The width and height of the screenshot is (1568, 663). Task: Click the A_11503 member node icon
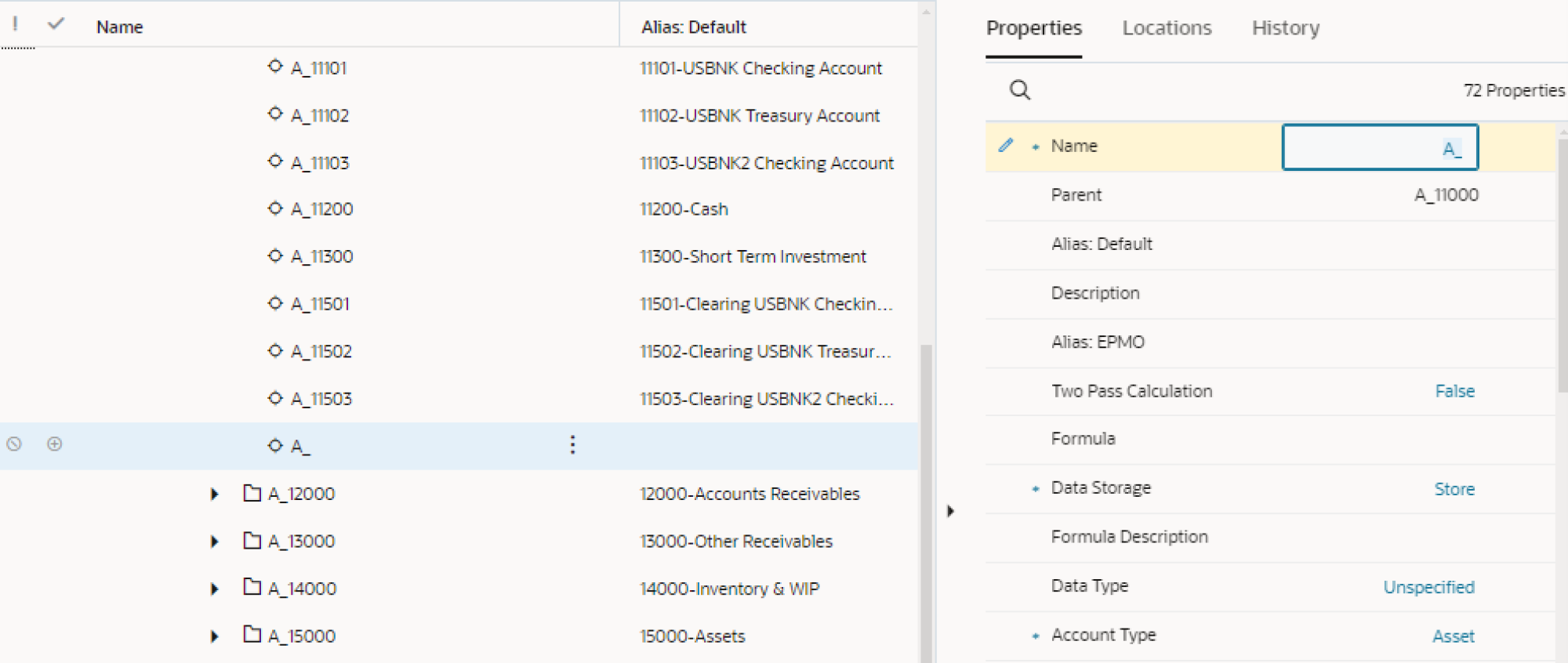pos(275,398)
